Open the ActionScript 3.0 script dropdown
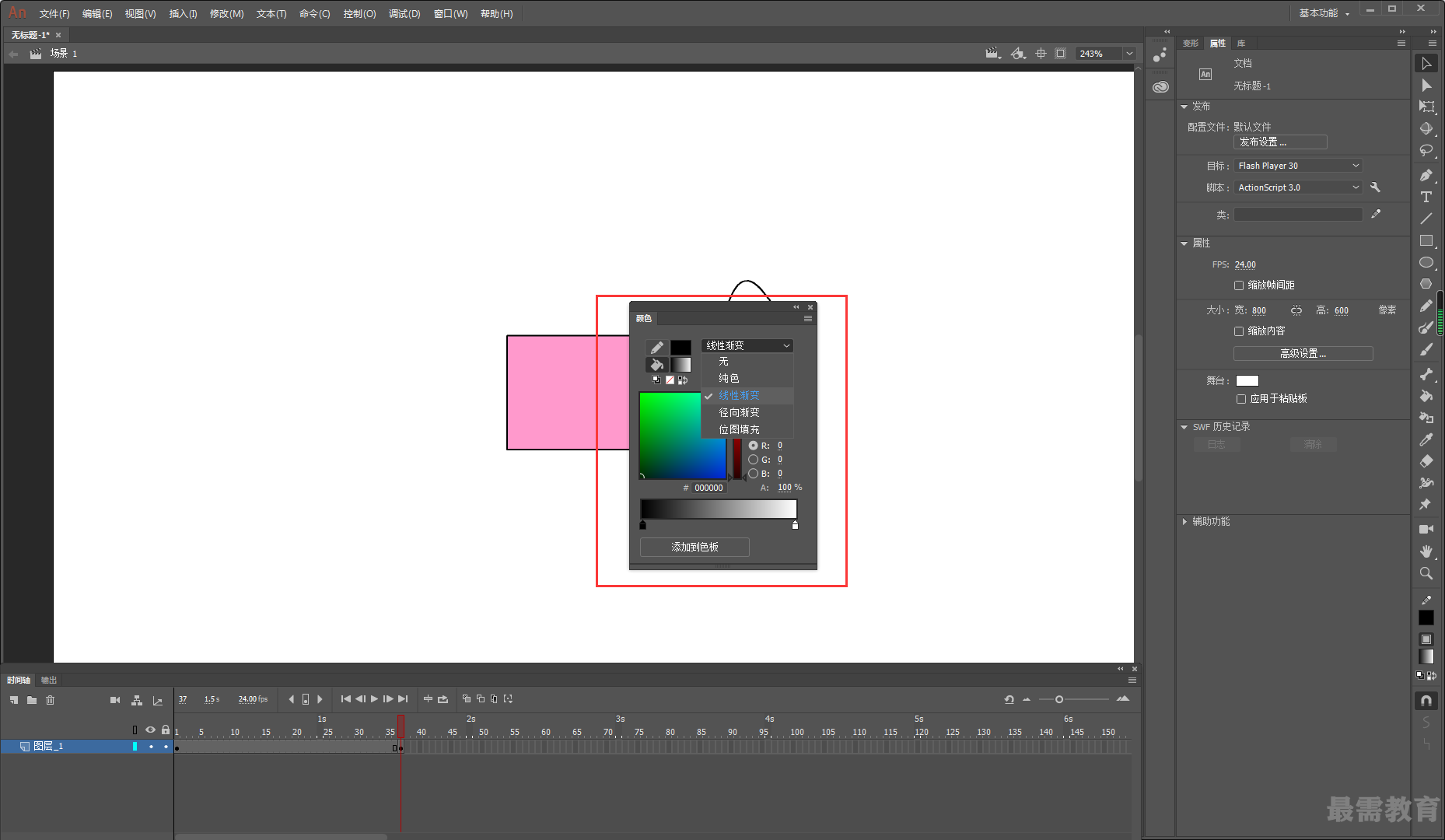The image size is (1445, 840). coord(1297,187)
